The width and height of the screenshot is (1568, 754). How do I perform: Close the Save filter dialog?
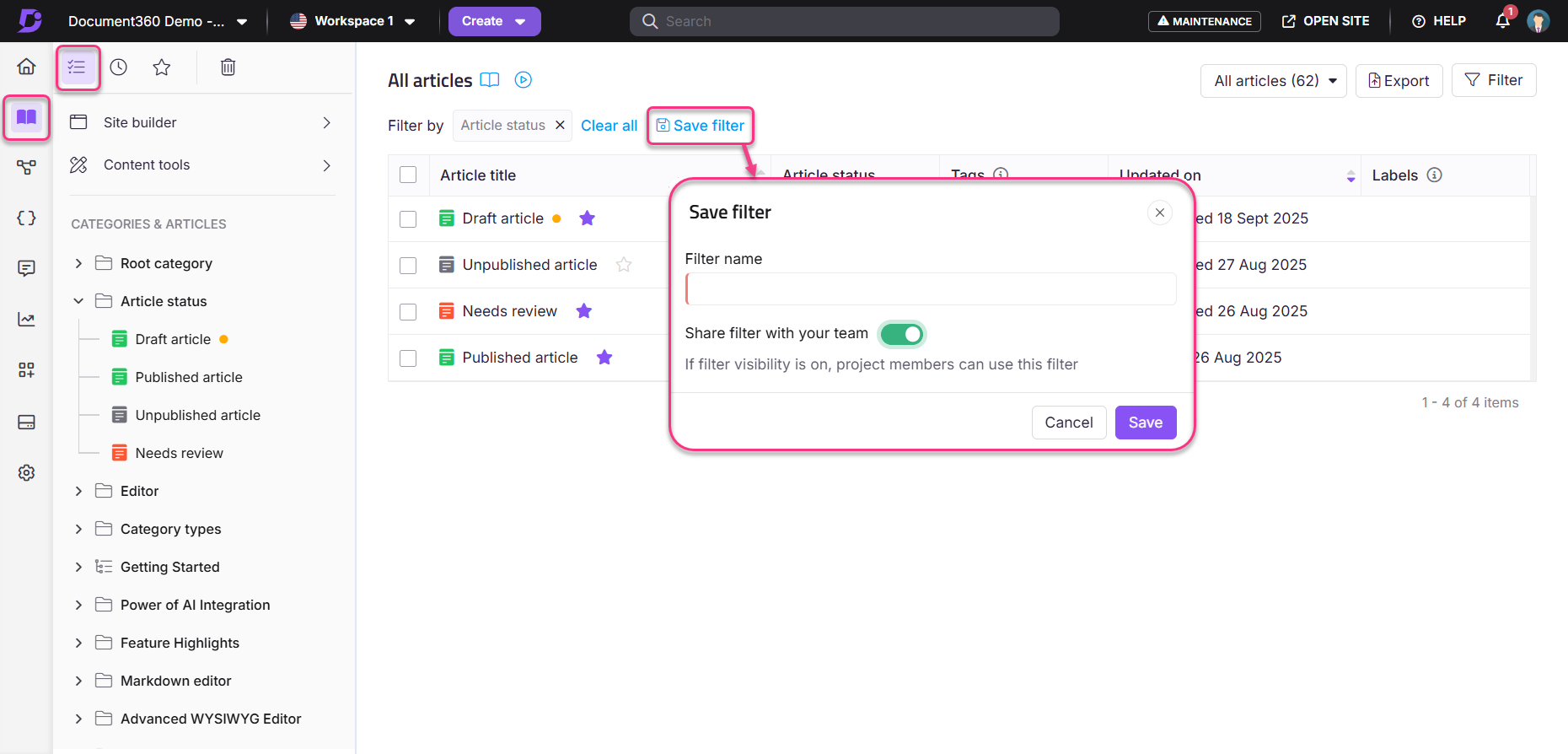tap(1160, 213)
